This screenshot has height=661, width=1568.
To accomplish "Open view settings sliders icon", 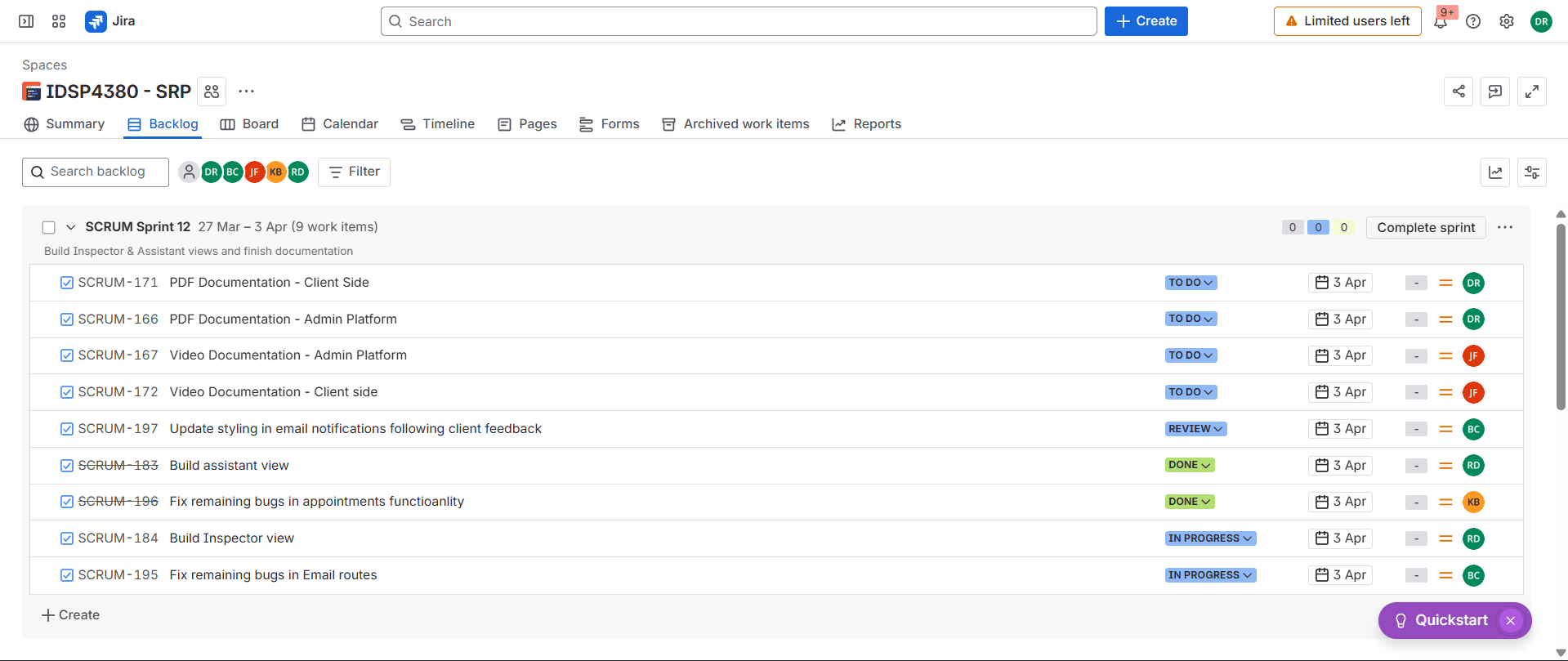I will 1532,172.
